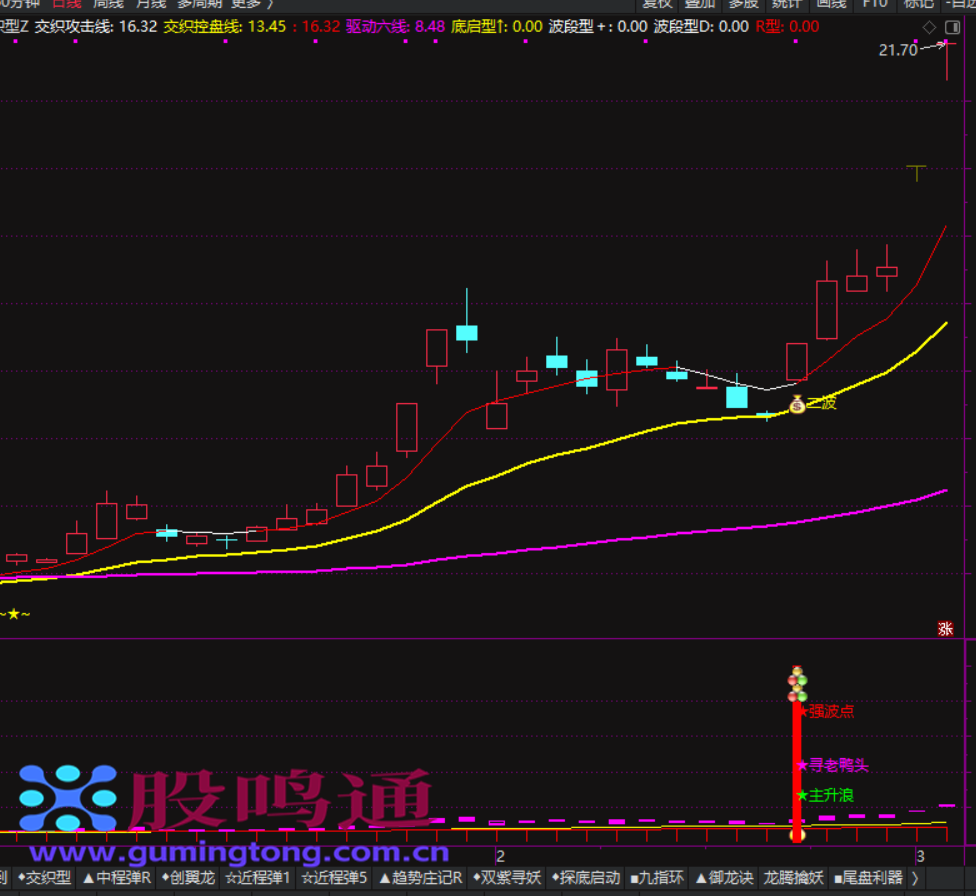This screenshot has height=896, width=976.
Task: Click the 21.70 high price label
Action: [x=897, y=50]
